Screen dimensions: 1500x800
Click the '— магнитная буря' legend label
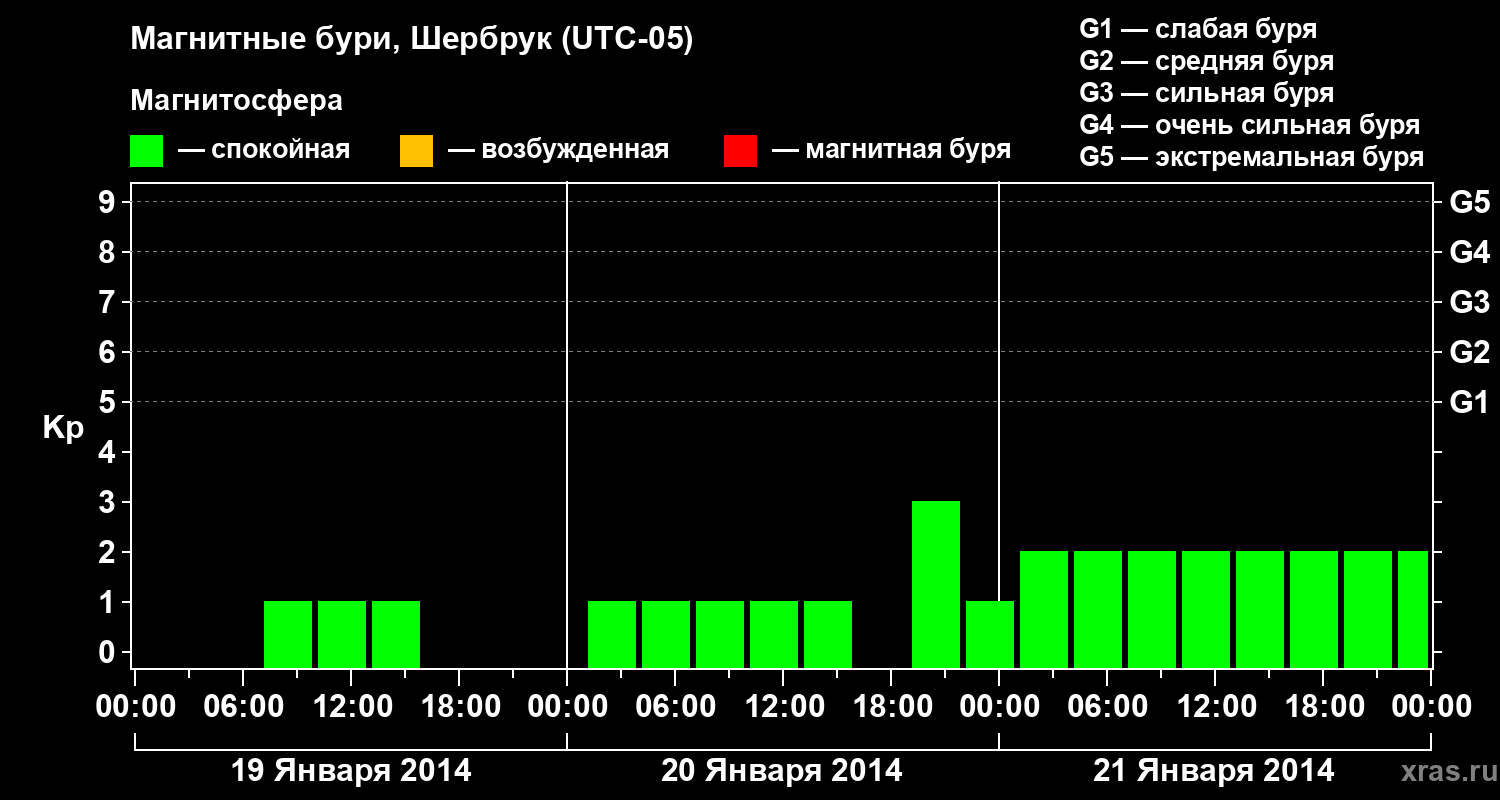(x=891, y=150)
